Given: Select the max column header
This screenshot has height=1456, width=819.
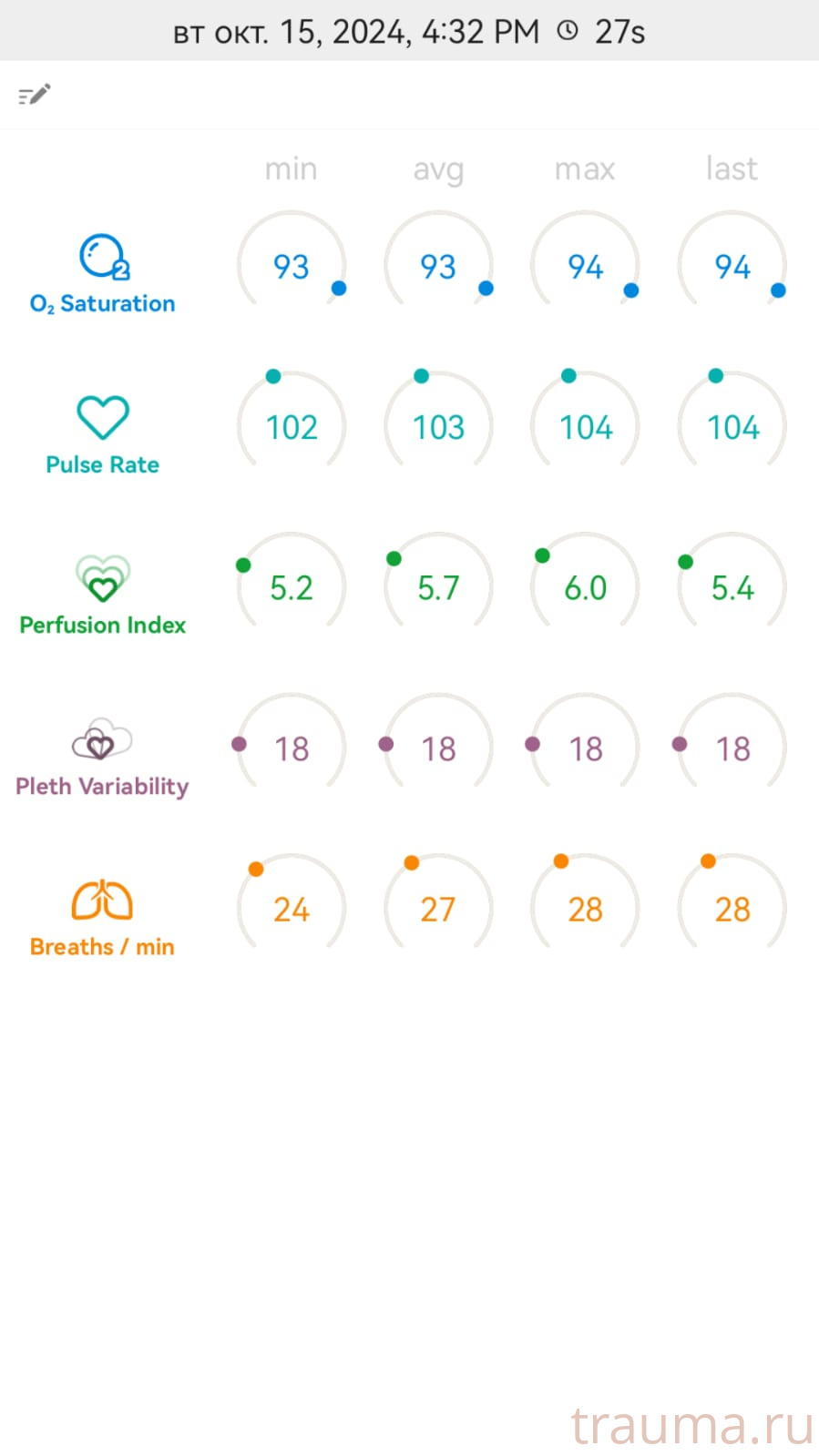Looking at the screenshot, I should point(585,169).
